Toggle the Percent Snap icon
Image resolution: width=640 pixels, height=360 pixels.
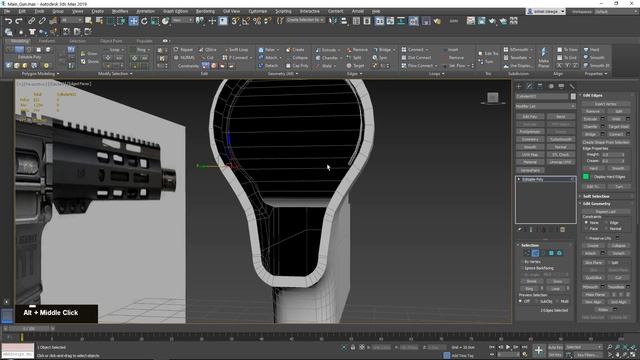tap(257, 21)
